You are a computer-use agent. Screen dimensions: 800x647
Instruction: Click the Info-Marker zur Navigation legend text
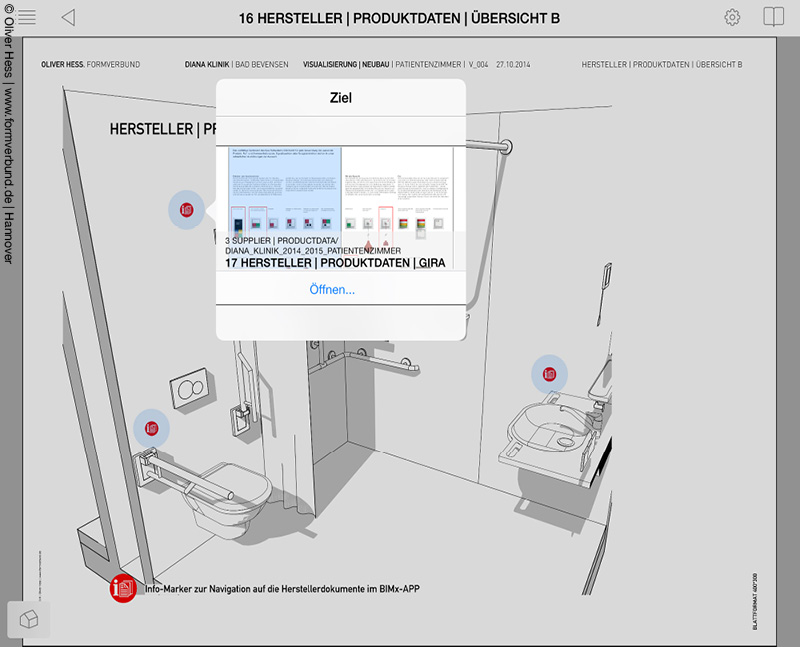tap(282, 589)
